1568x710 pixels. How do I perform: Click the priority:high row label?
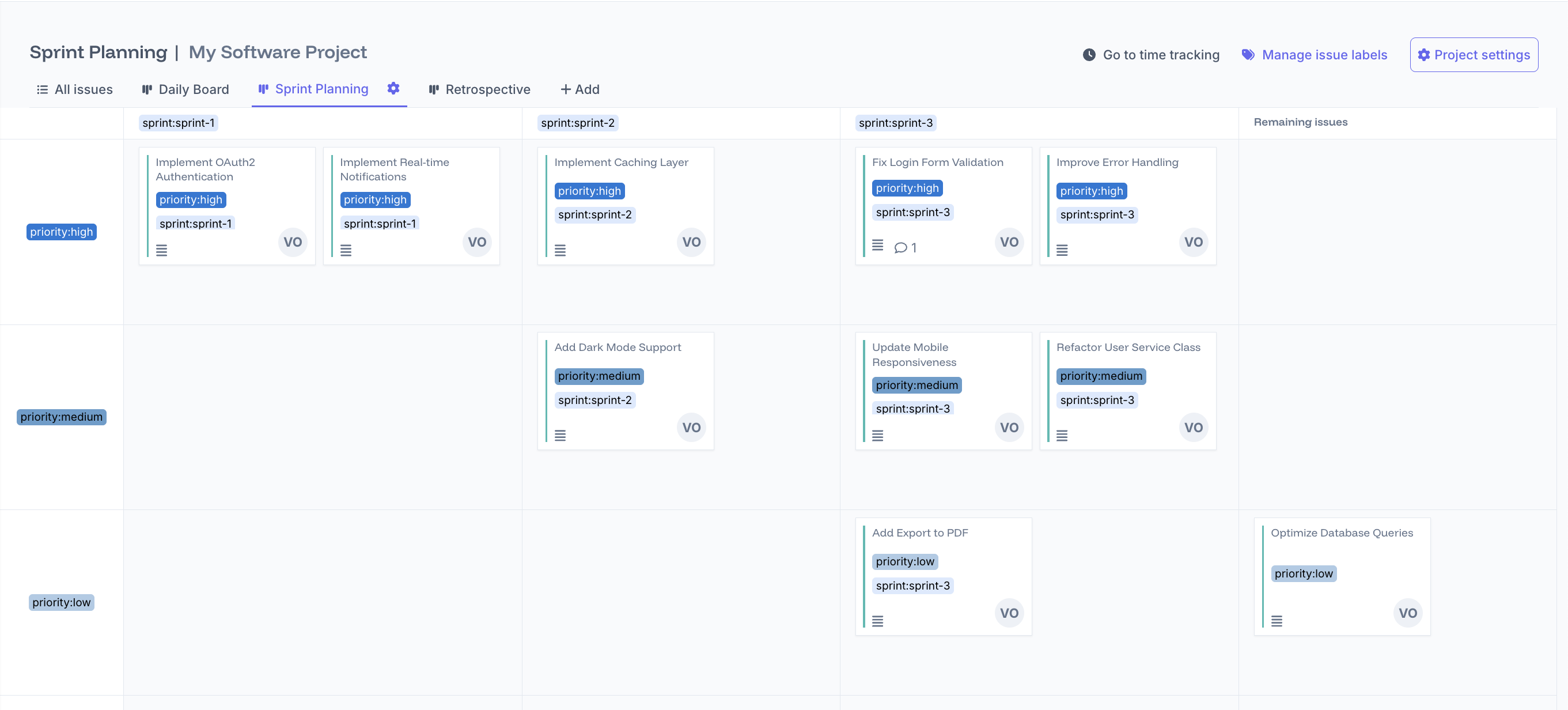(62, 232)
